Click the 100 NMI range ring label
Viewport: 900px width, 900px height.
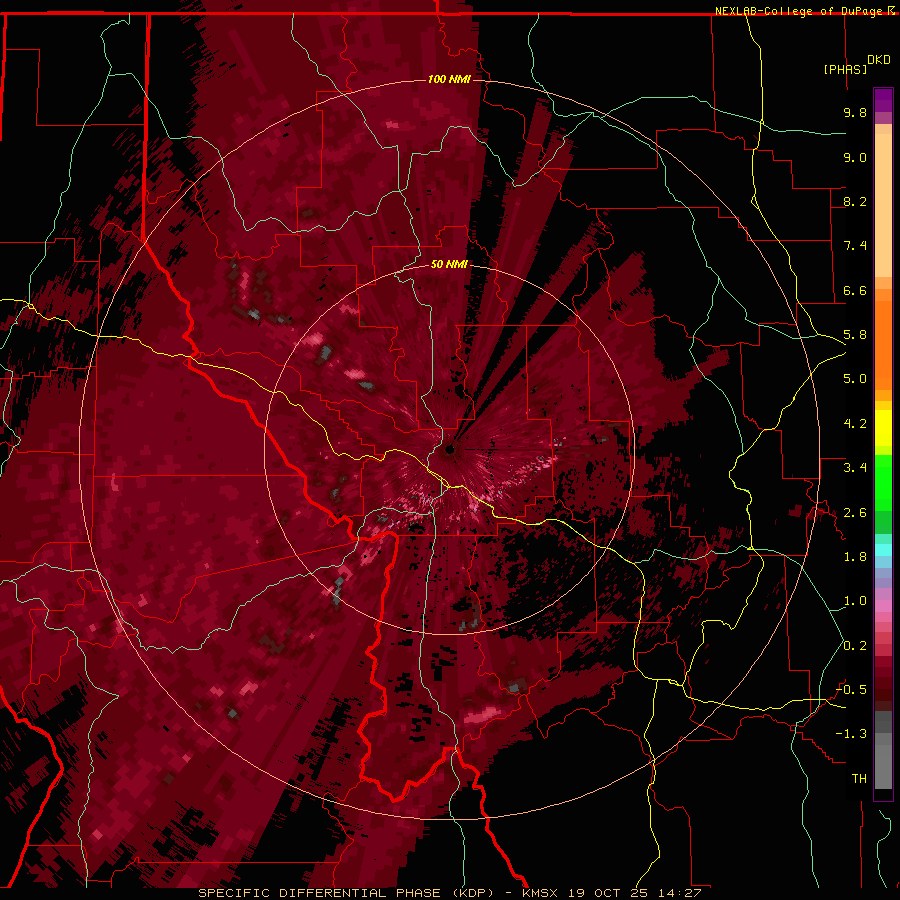tap(448, 79)
